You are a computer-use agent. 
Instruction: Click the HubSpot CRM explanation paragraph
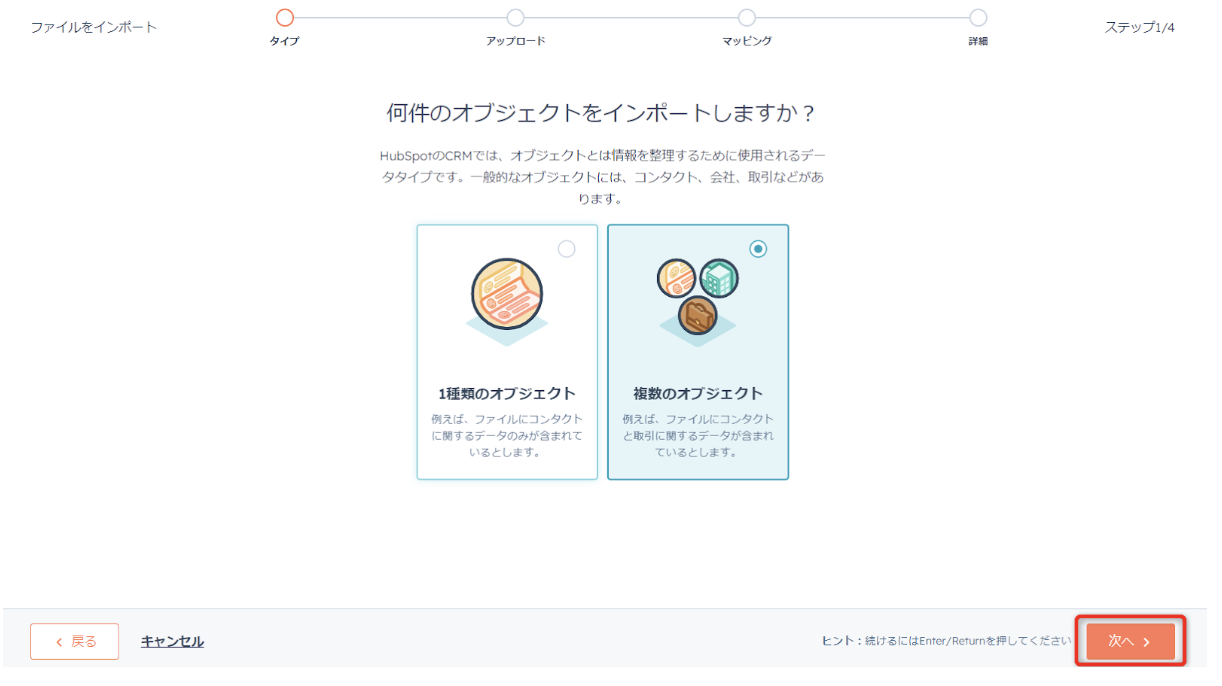602,177
